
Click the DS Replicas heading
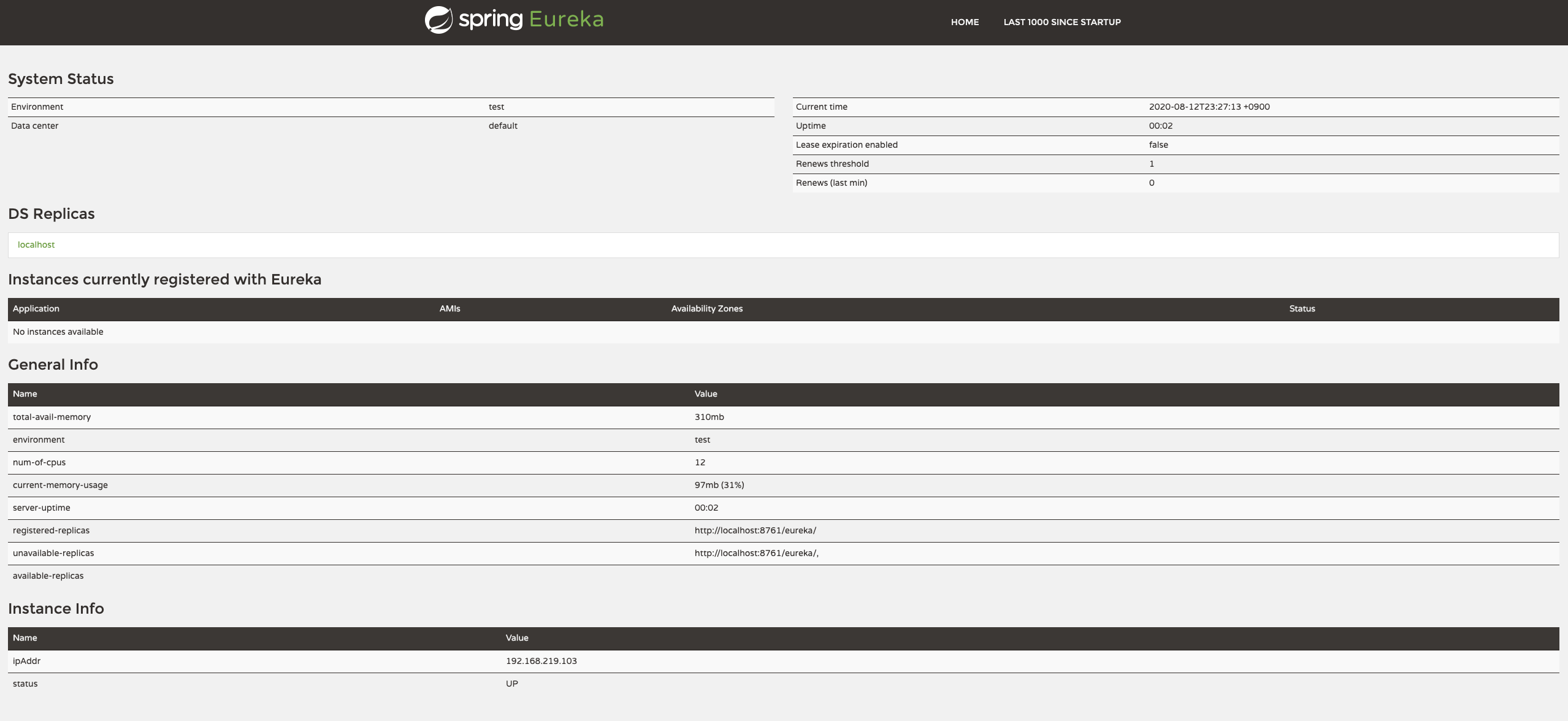point(52,214)
